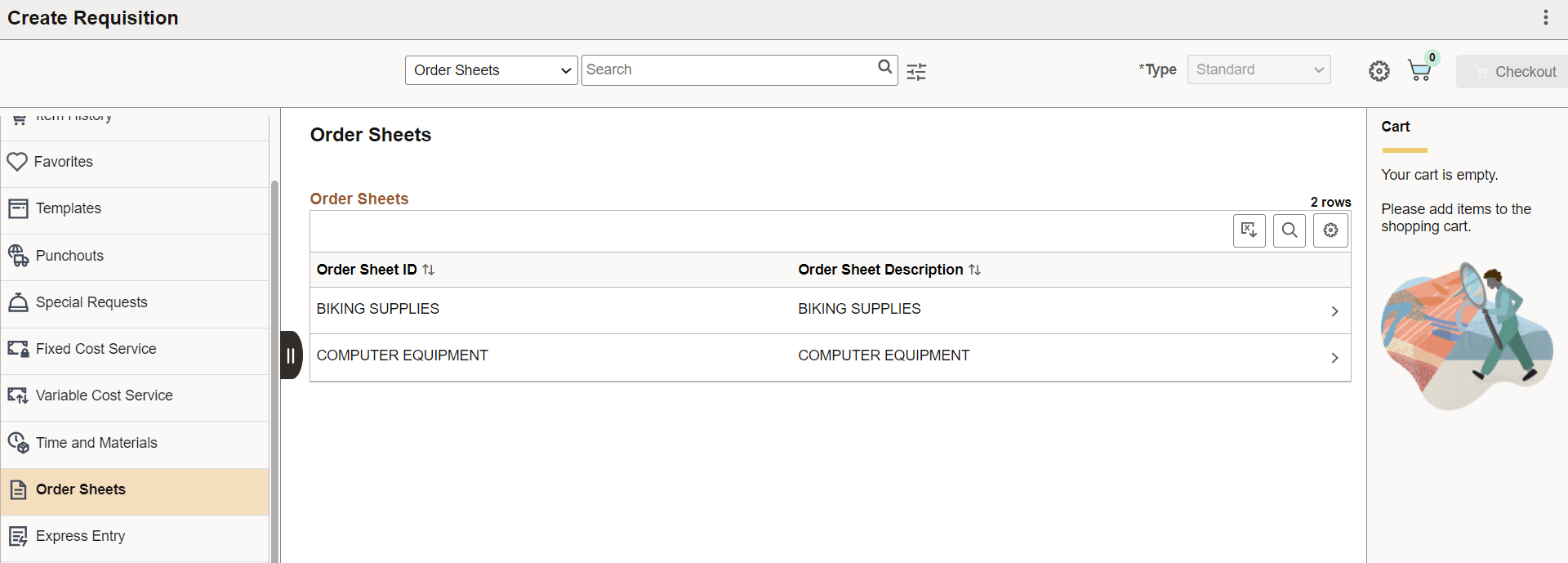Image resolution: width=1568 pixels, height=563 pixels.
Task: Click the Order Sheet Description column header
Action: 880,270
